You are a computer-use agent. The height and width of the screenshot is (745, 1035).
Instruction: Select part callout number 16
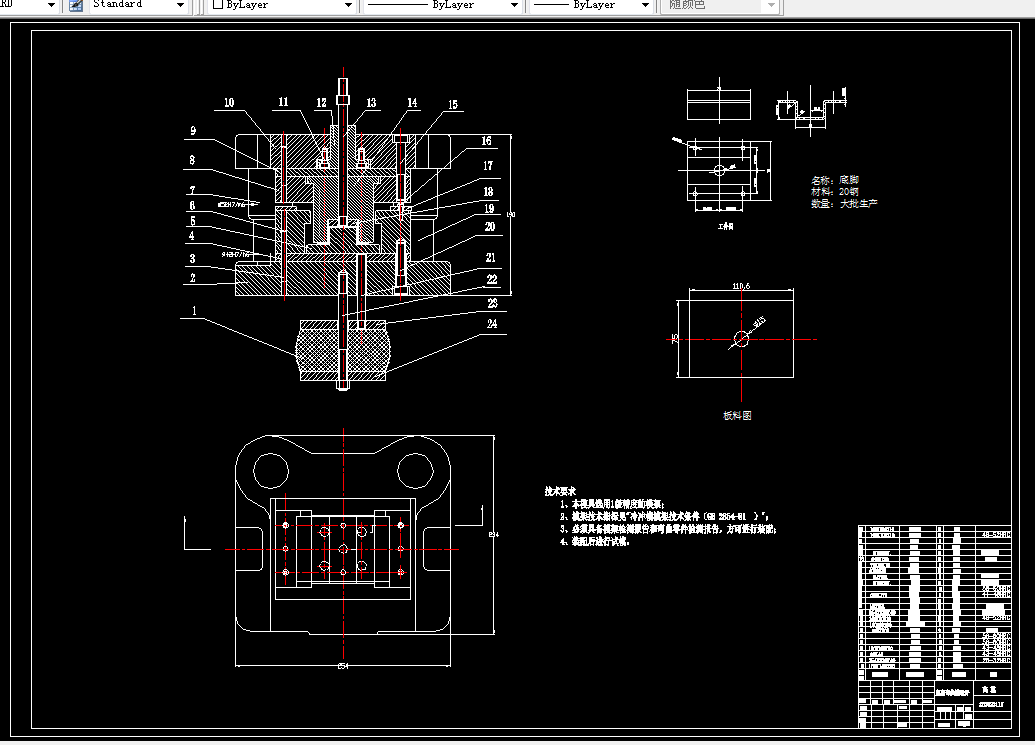point(486,141)
